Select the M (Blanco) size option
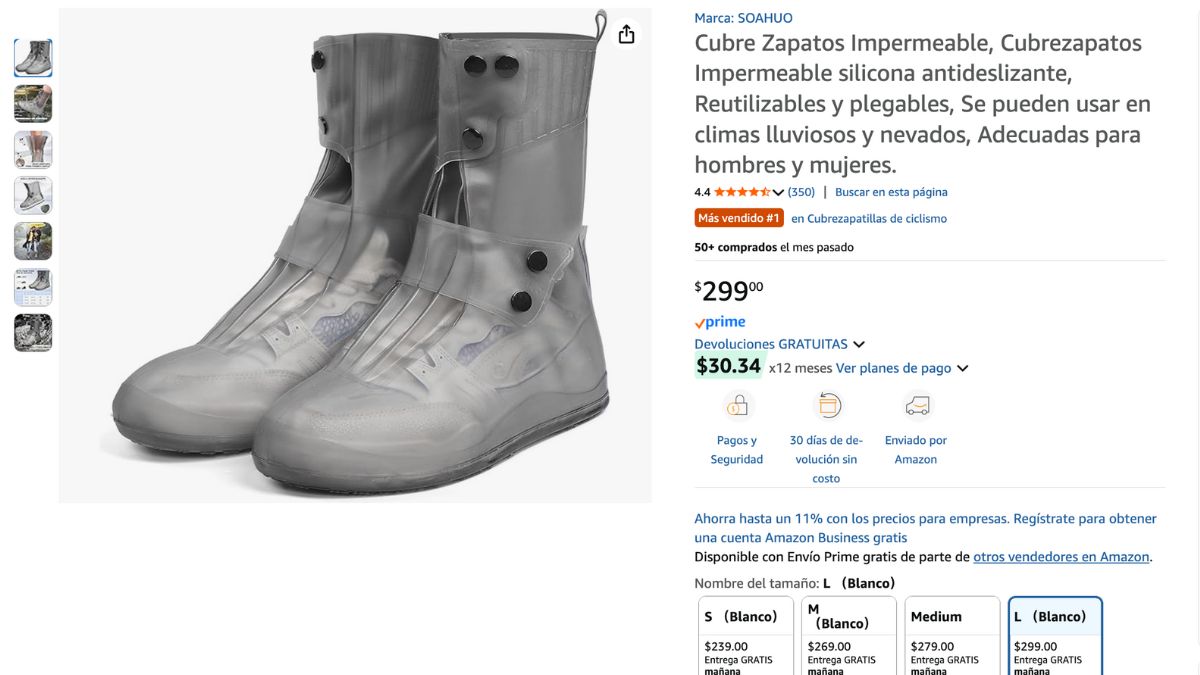This screenshot has height=675, width=1200. (849, 636)
